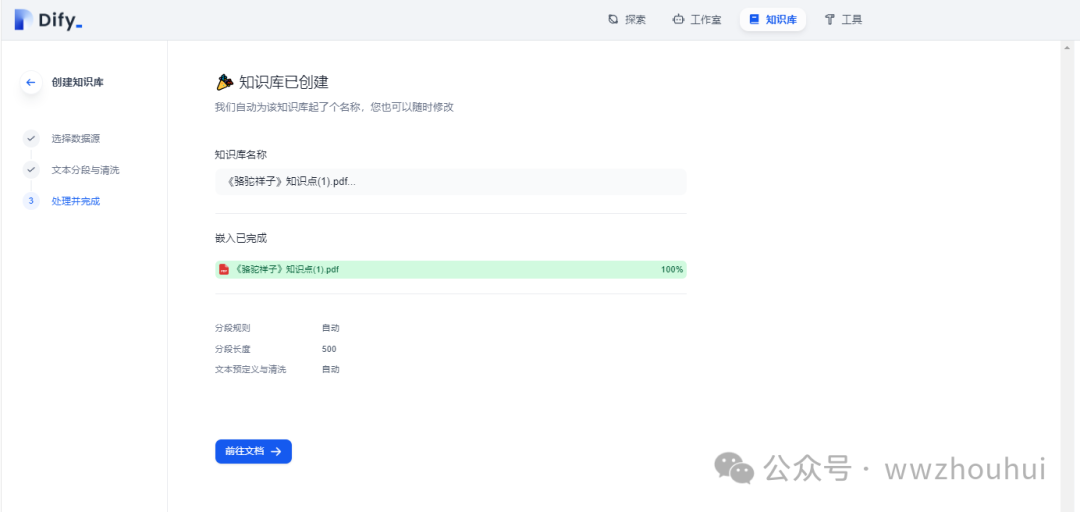Click the Dify logo
The width and height of the screenshot is (1080, 512).
tap(48, 20)
